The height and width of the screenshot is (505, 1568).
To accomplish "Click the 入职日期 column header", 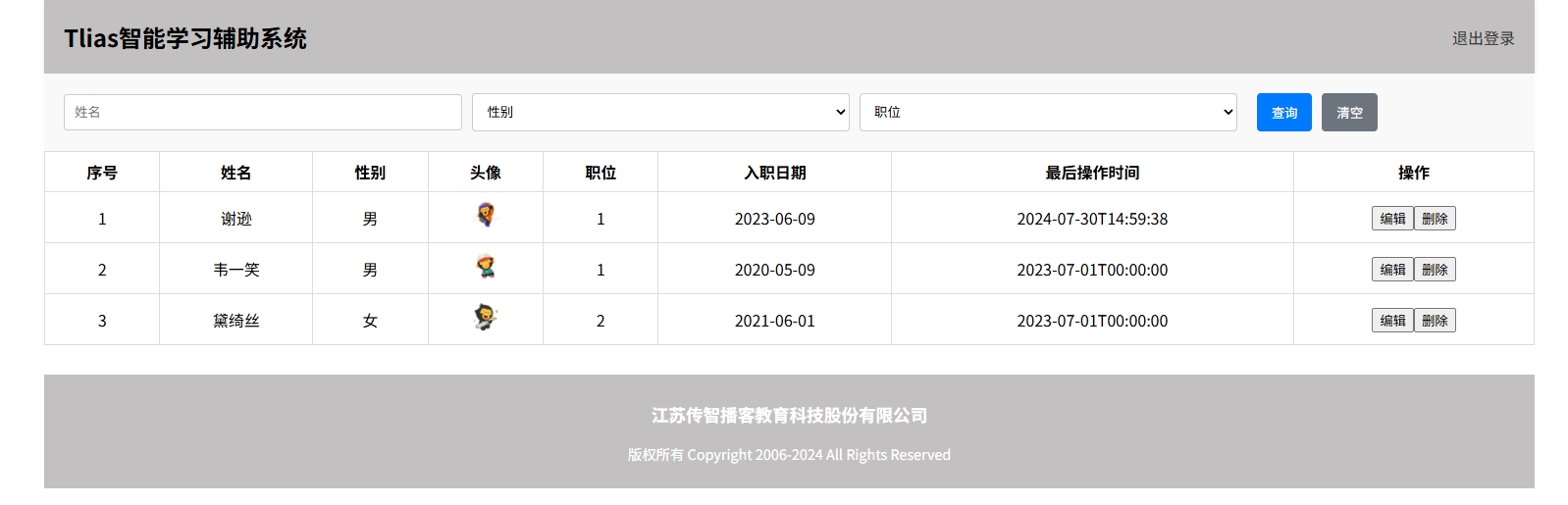I will pos(775,173).
